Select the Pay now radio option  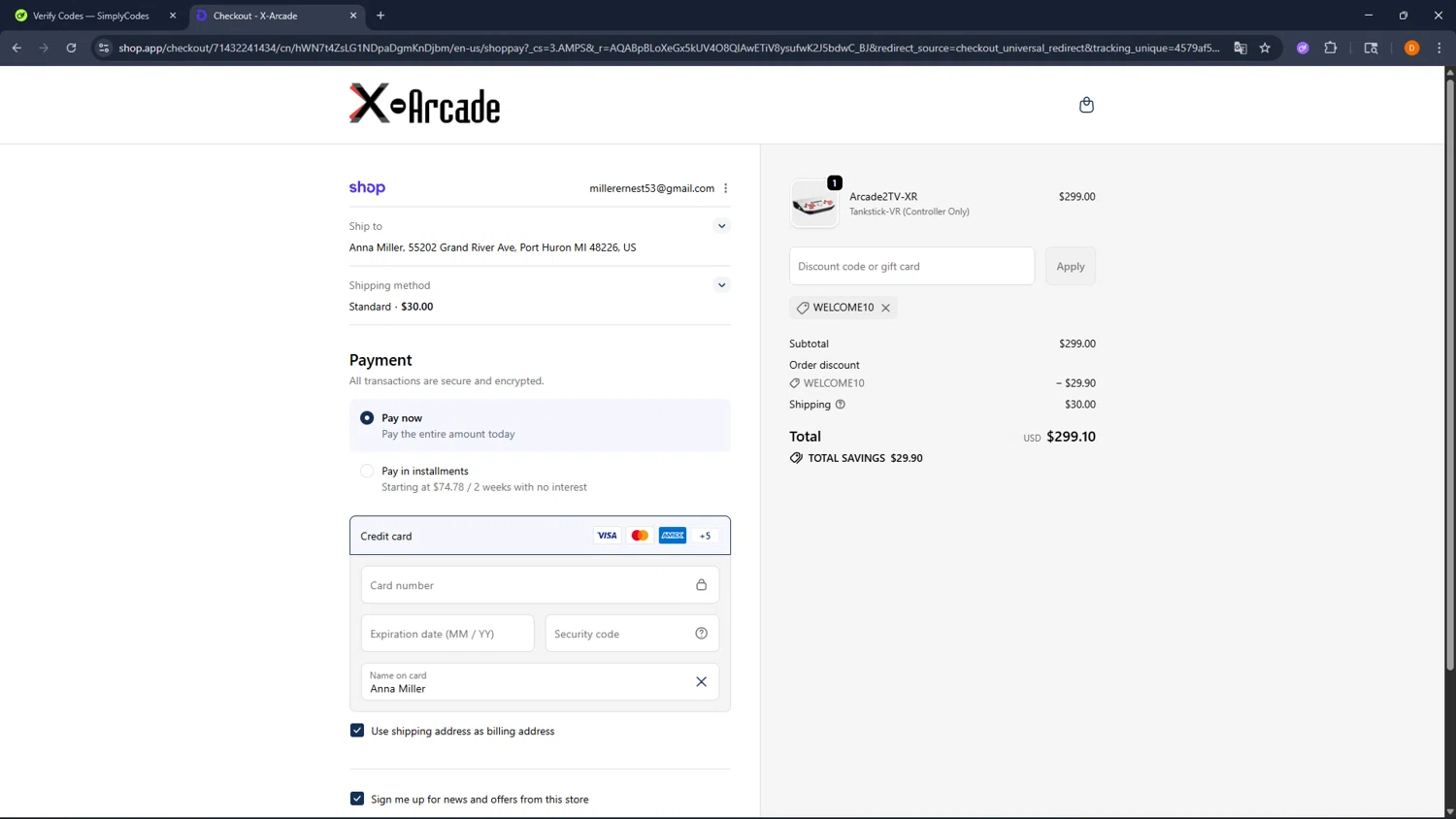[367, 418]
